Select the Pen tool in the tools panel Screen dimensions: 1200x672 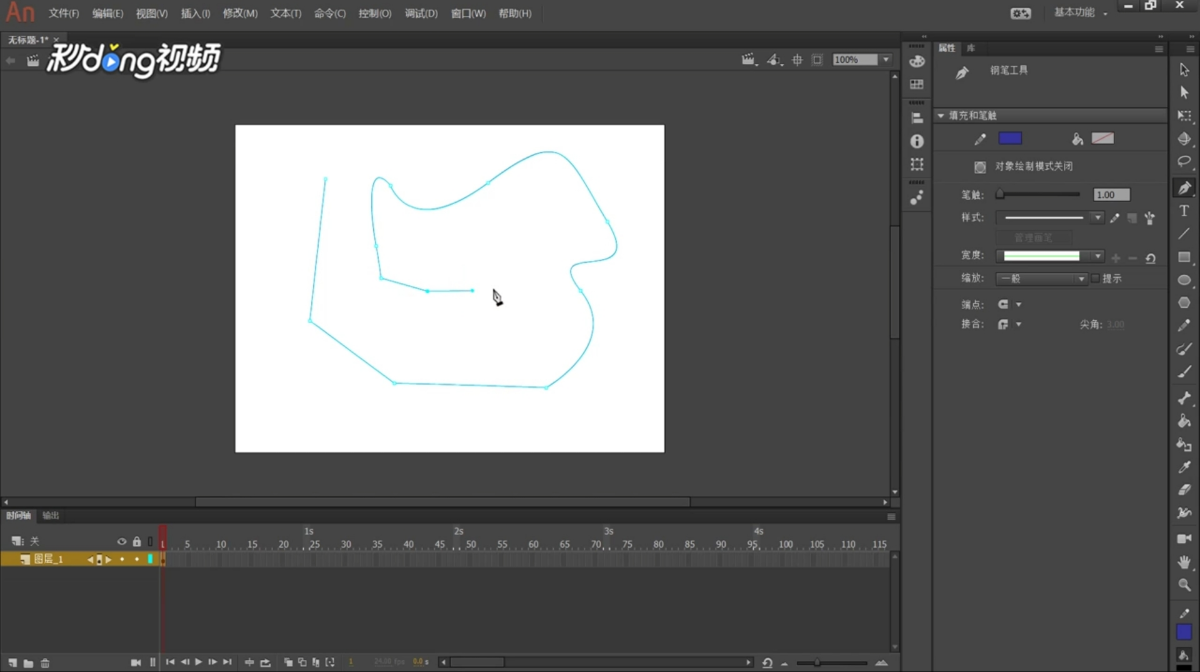[x=1184, y=188]
